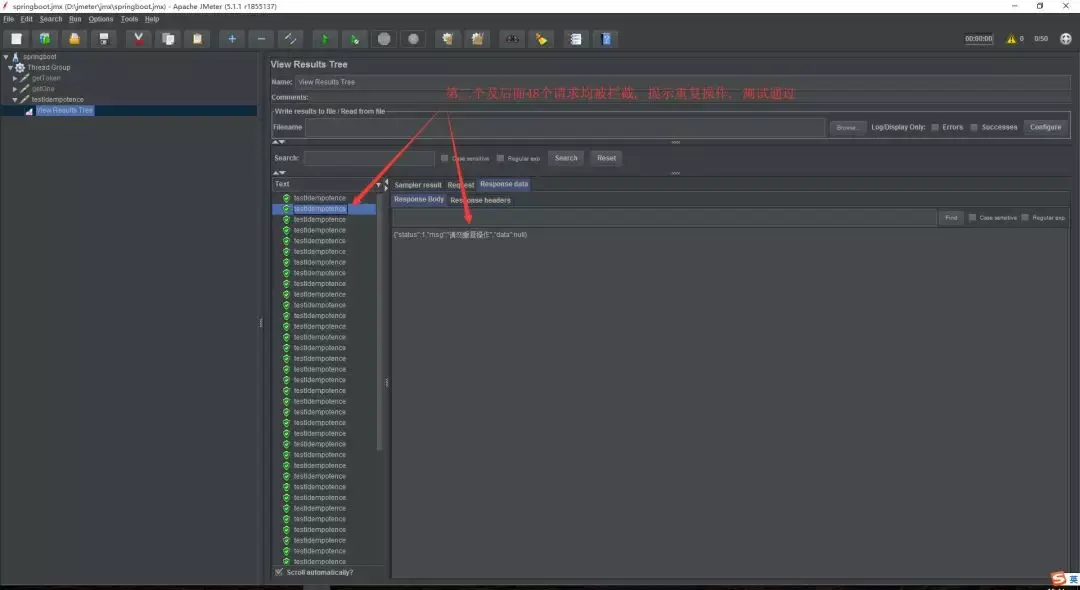The height and width of the screenshot is (590, 1080).
Task: Open Search binoculars icon in toolbar
Action: (512, 39)
